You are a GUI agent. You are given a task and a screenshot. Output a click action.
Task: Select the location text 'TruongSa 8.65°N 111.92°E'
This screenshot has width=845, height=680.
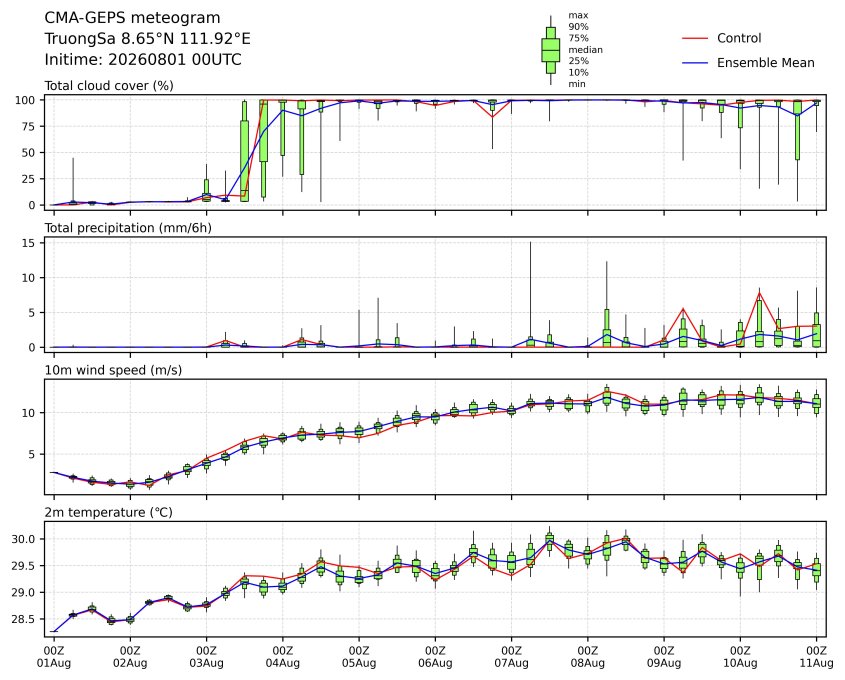147,39
